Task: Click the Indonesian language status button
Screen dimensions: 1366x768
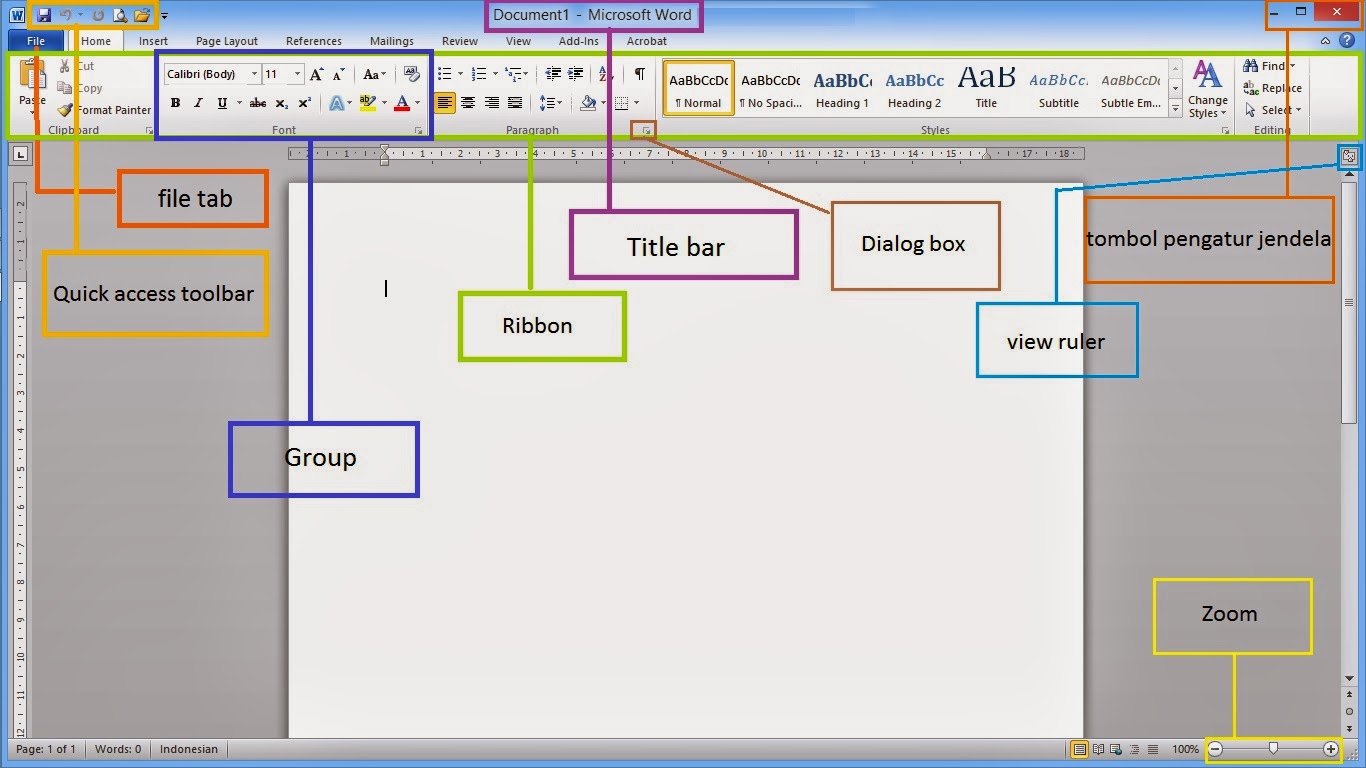Action: [x=189, y=749]
